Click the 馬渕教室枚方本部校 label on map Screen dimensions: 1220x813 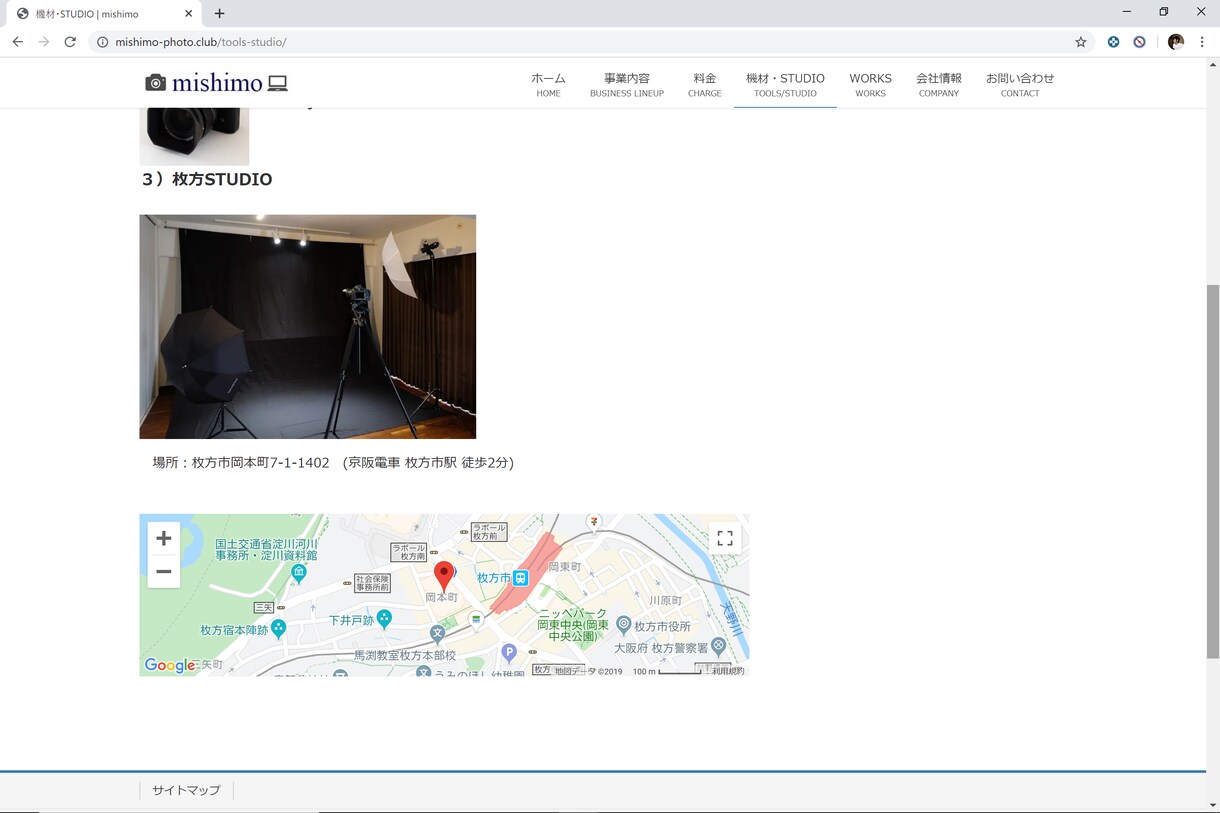pos(405,656)
